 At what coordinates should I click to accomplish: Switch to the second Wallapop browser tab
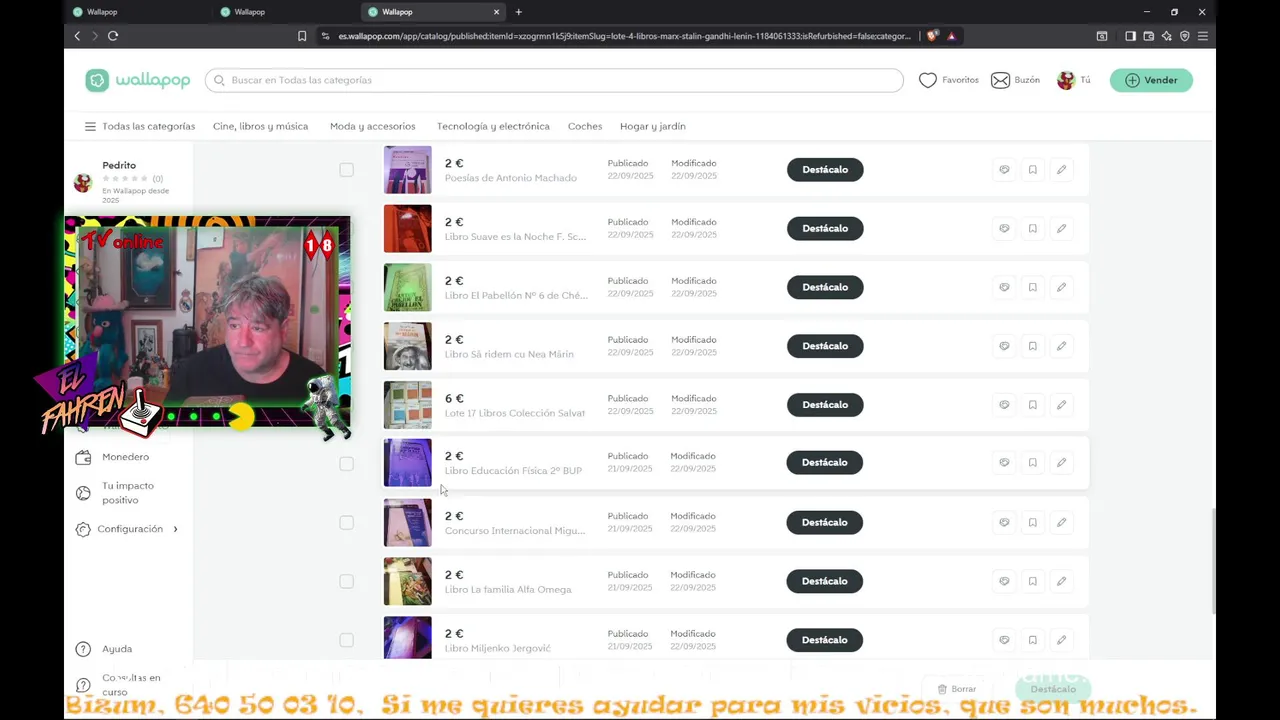pyautogui.click(x=284, y=12)
